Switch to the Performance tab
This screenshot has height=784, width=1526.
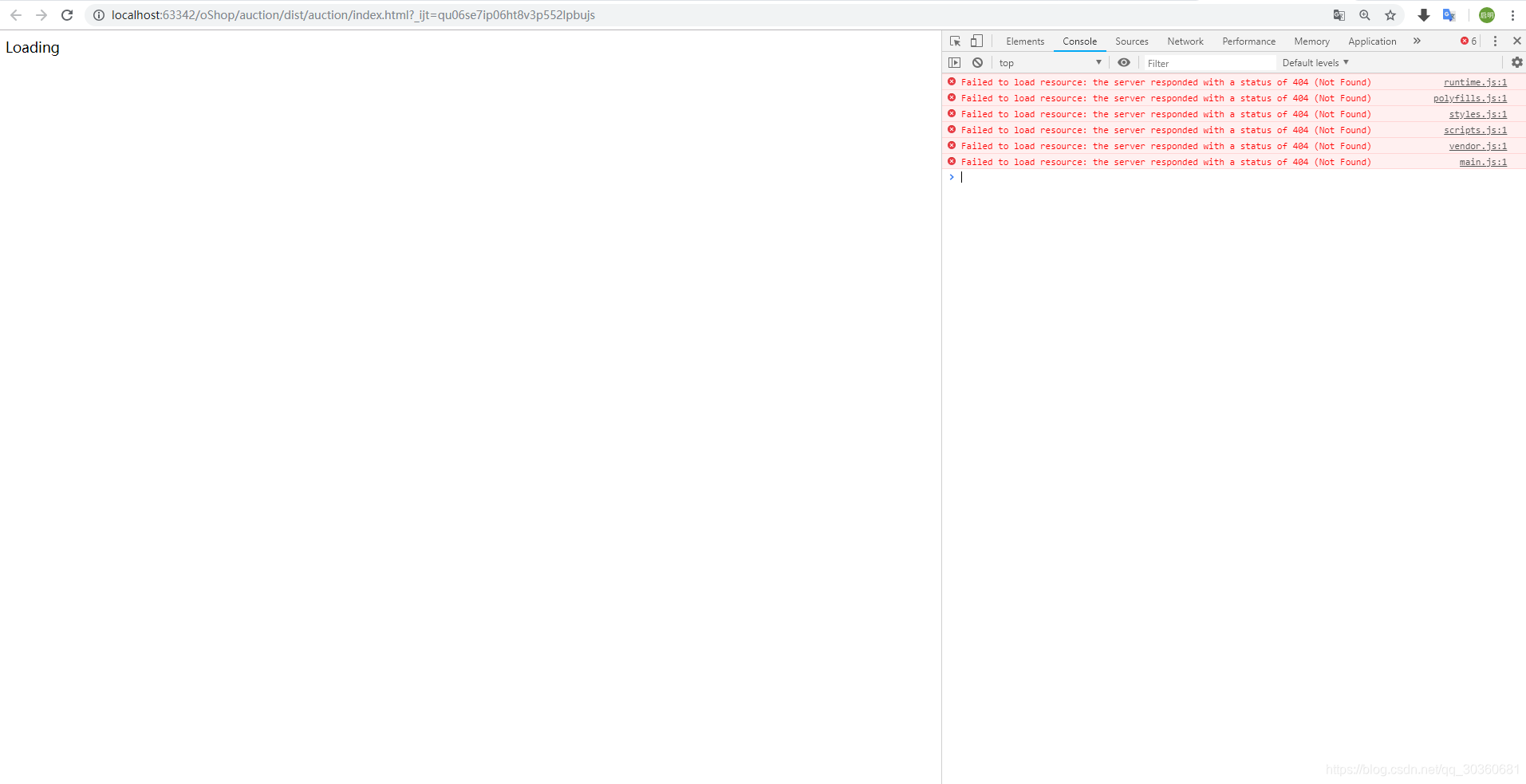(x=1248, y=41)
